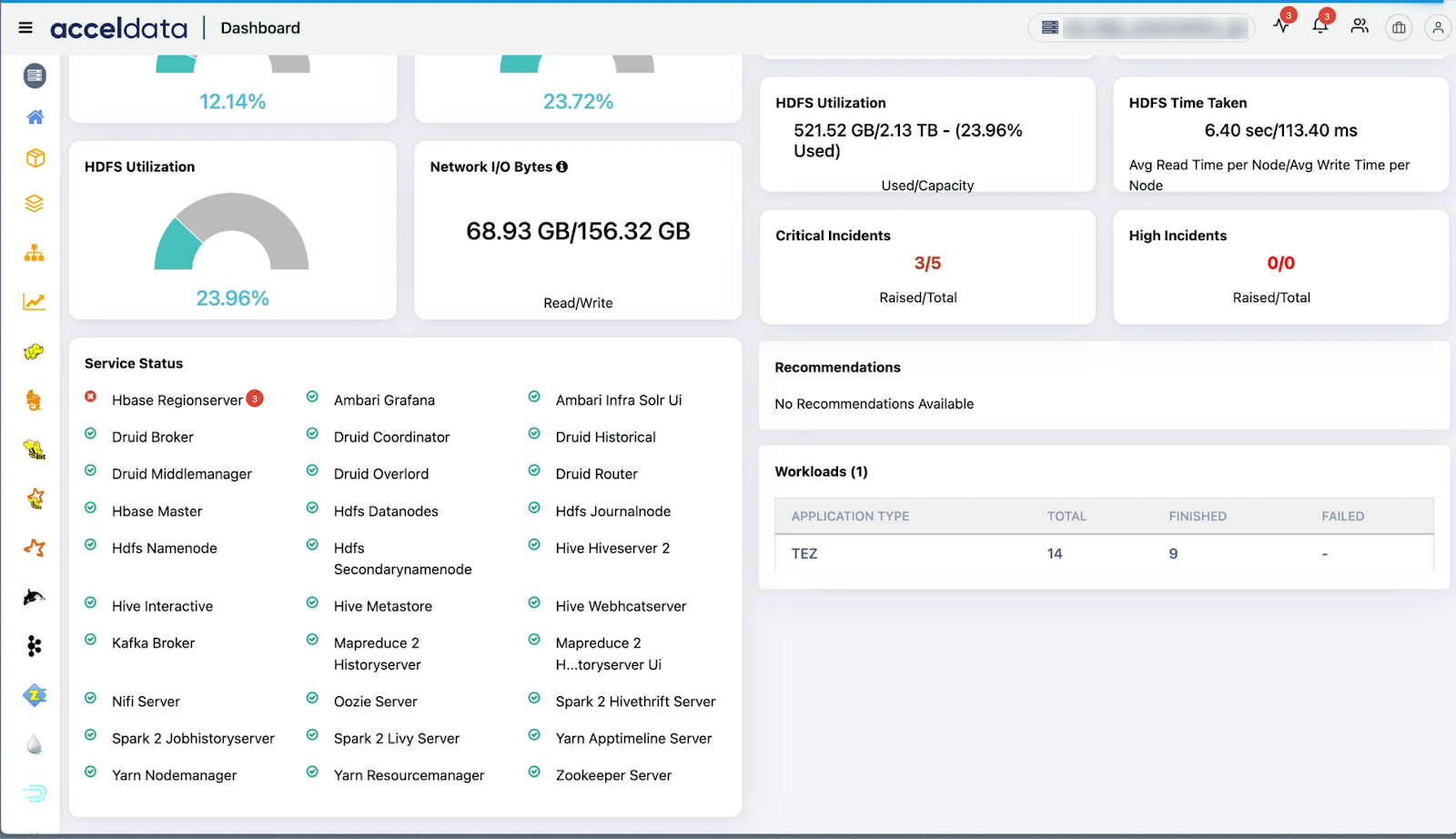Click the server cluster icon in sidebar
This screenshot has height=839, width=1456.
coord(35,76)
